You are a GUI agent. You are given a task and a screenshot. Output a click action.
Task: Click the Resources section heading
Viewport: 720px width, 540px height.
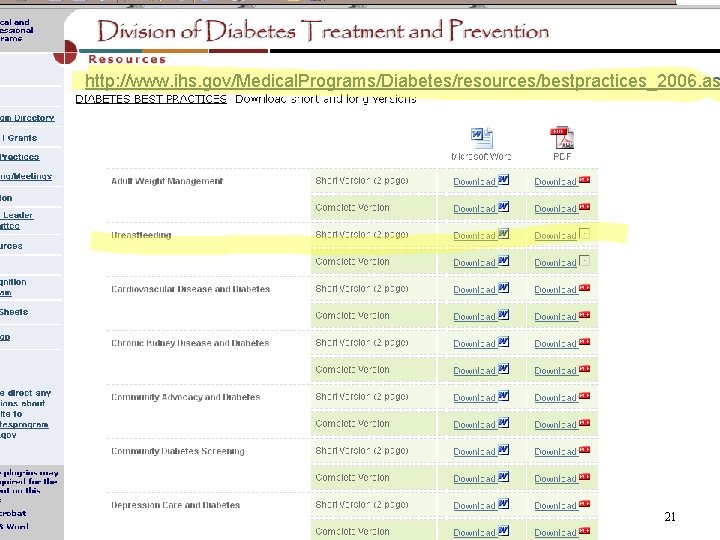point(127,60)
